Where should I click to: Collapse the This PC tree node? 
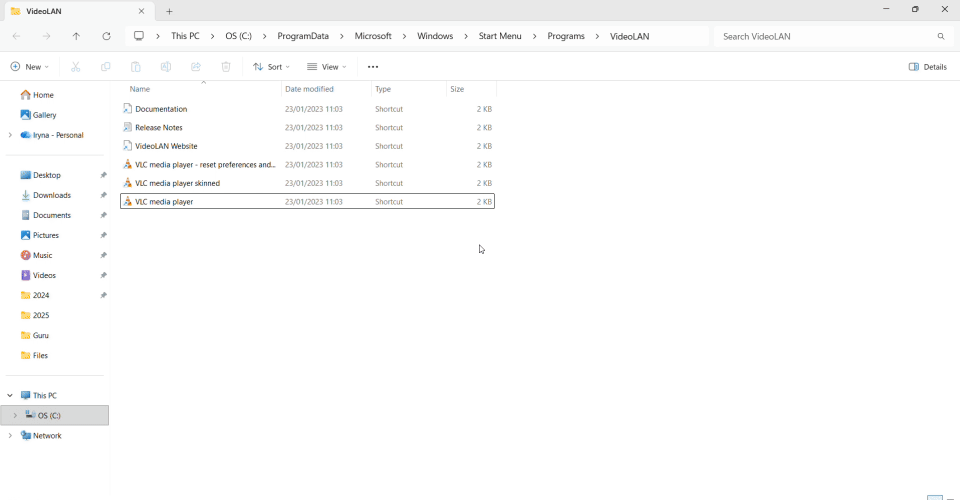[x=10, y=395]
